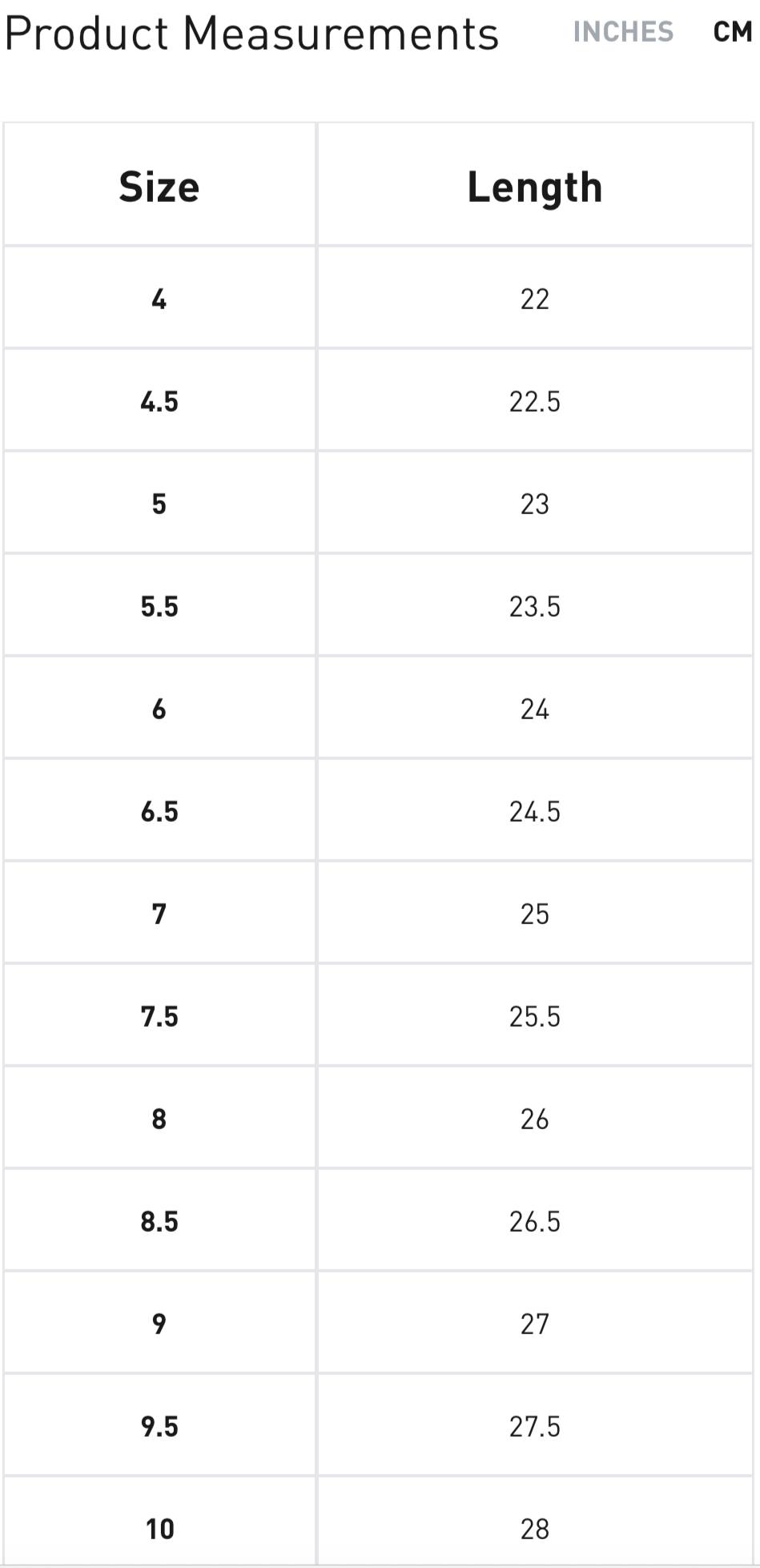
Task: Select the size 4.5 cell
Action: (x=159, y=401)
